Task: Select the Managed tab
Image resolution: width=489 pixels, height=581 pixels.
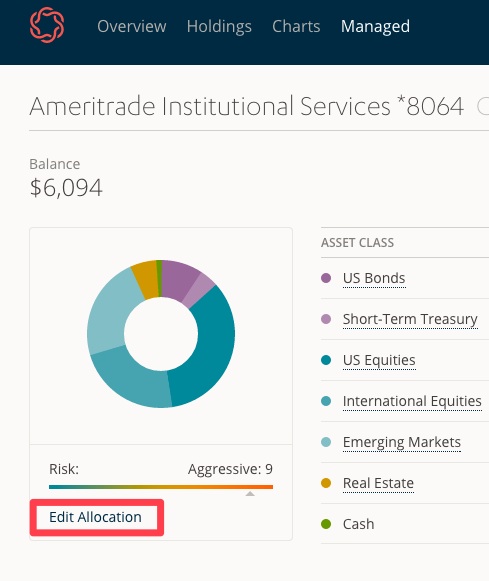Action: (x=375, y=26)
